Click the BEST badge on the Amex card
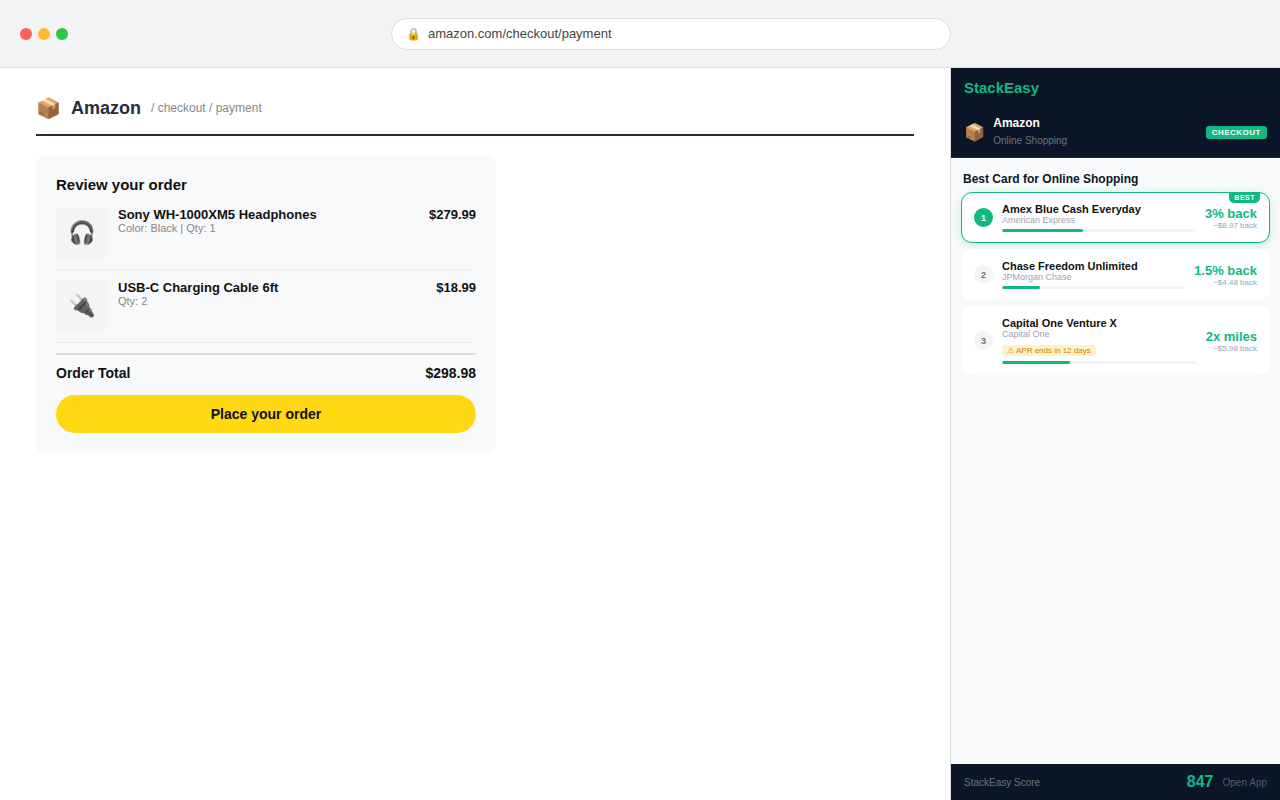This screenshot has height=800, width=1280. click(x=1244, y=198)
